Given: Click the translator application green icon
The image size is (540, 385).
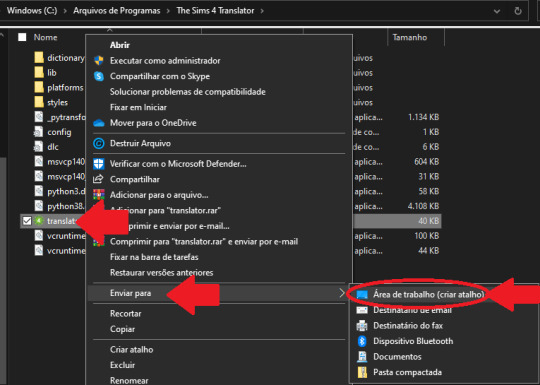Looking at the screenshot, I should (39, 221).
